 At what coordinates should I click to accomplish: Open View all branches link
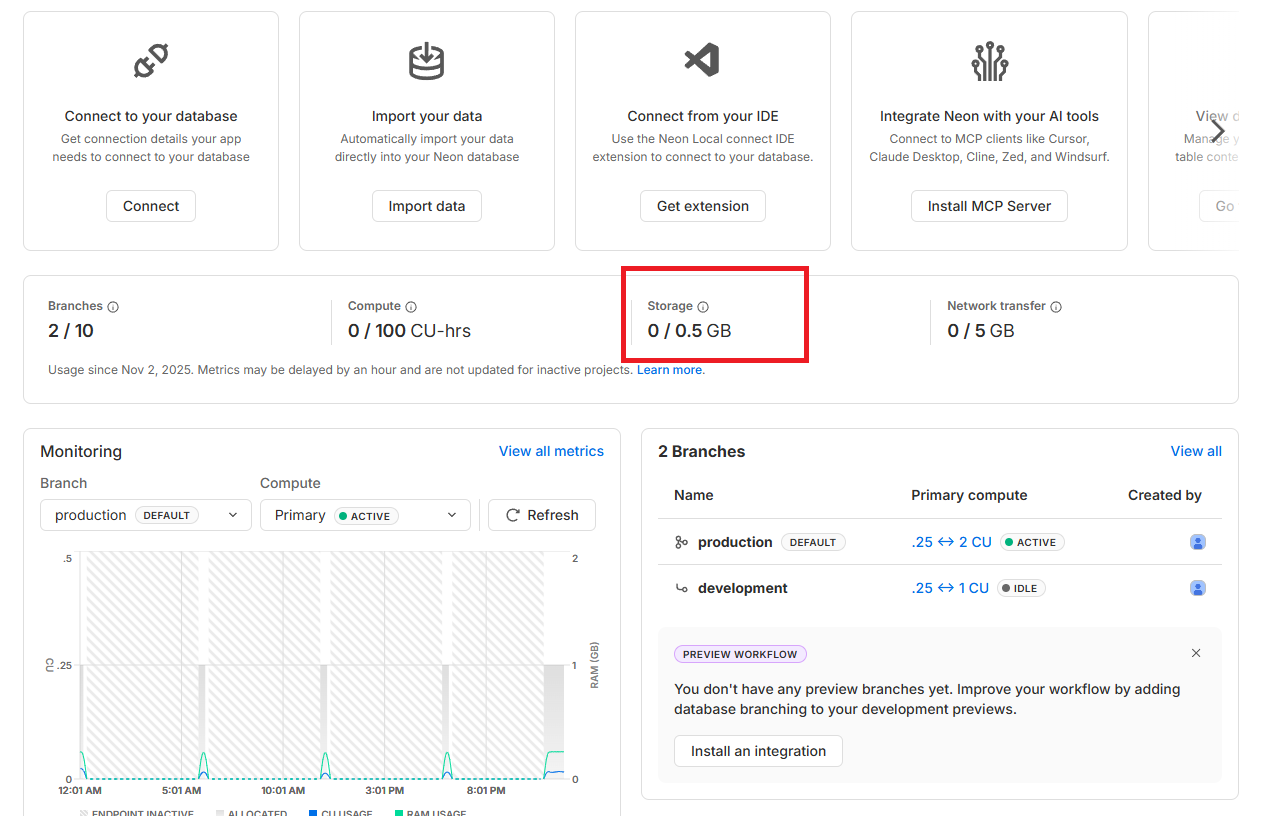coord(1196,451)
